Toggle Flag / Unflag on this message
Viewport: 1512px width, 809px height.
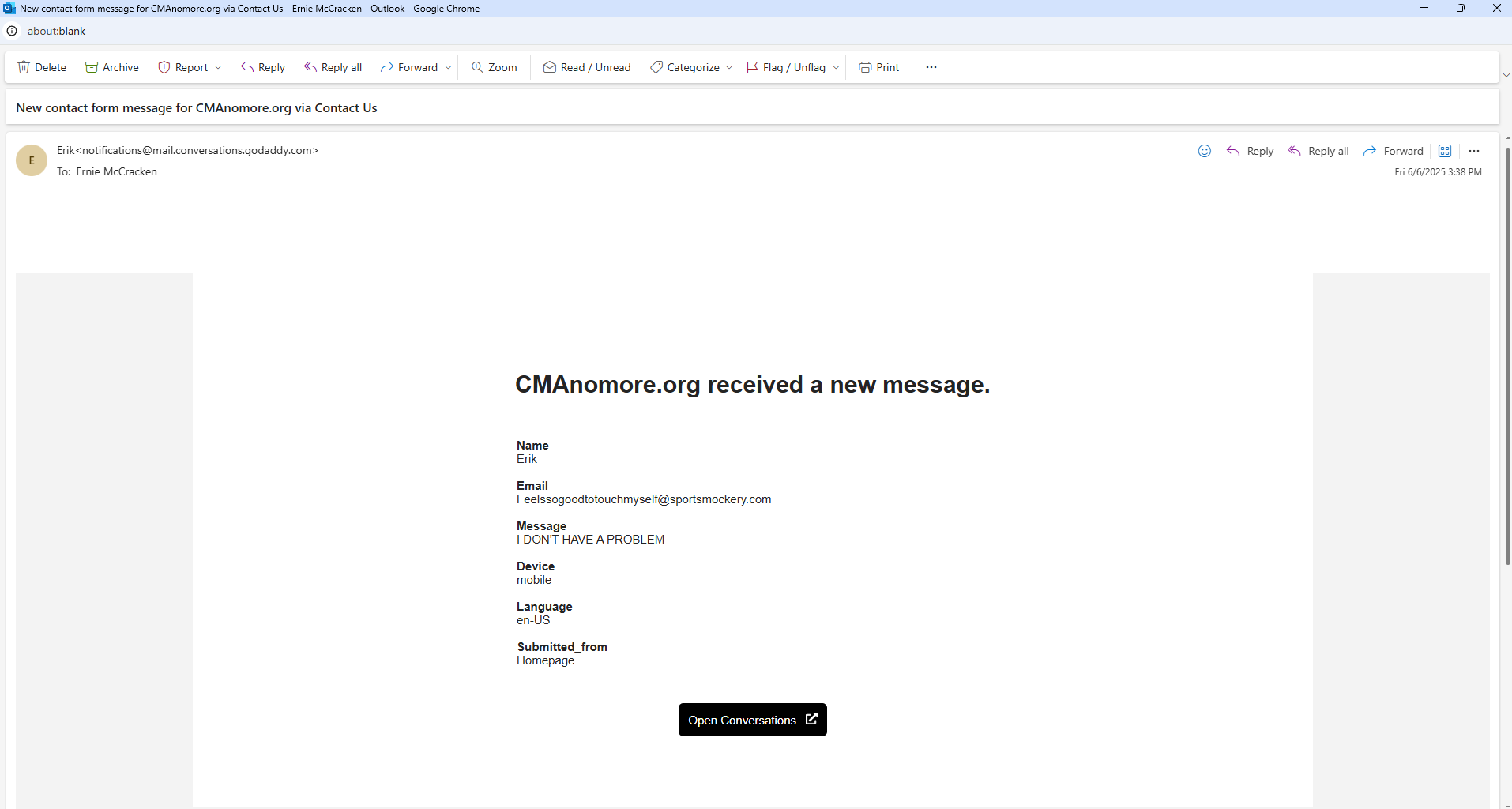786,67
